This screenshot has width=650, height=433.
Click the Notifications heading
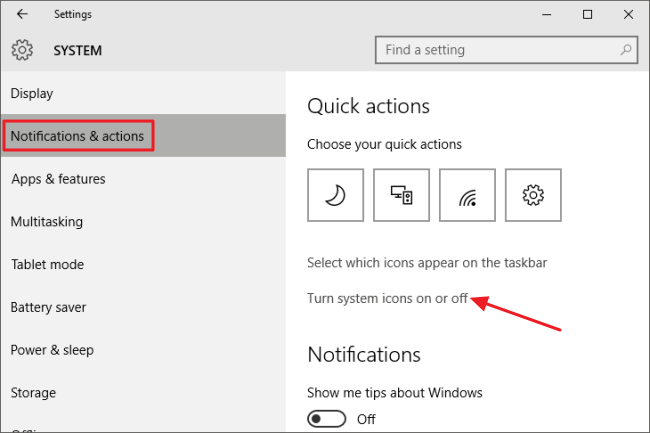pyautogui.click(x=364, y=355)
